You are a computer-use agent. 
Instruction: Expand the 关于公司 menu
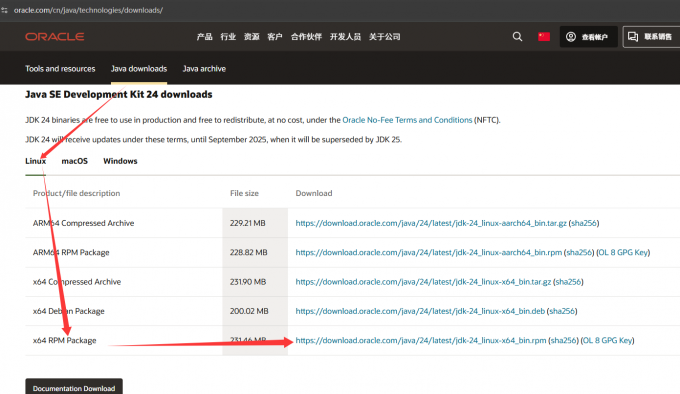point(385,37)
